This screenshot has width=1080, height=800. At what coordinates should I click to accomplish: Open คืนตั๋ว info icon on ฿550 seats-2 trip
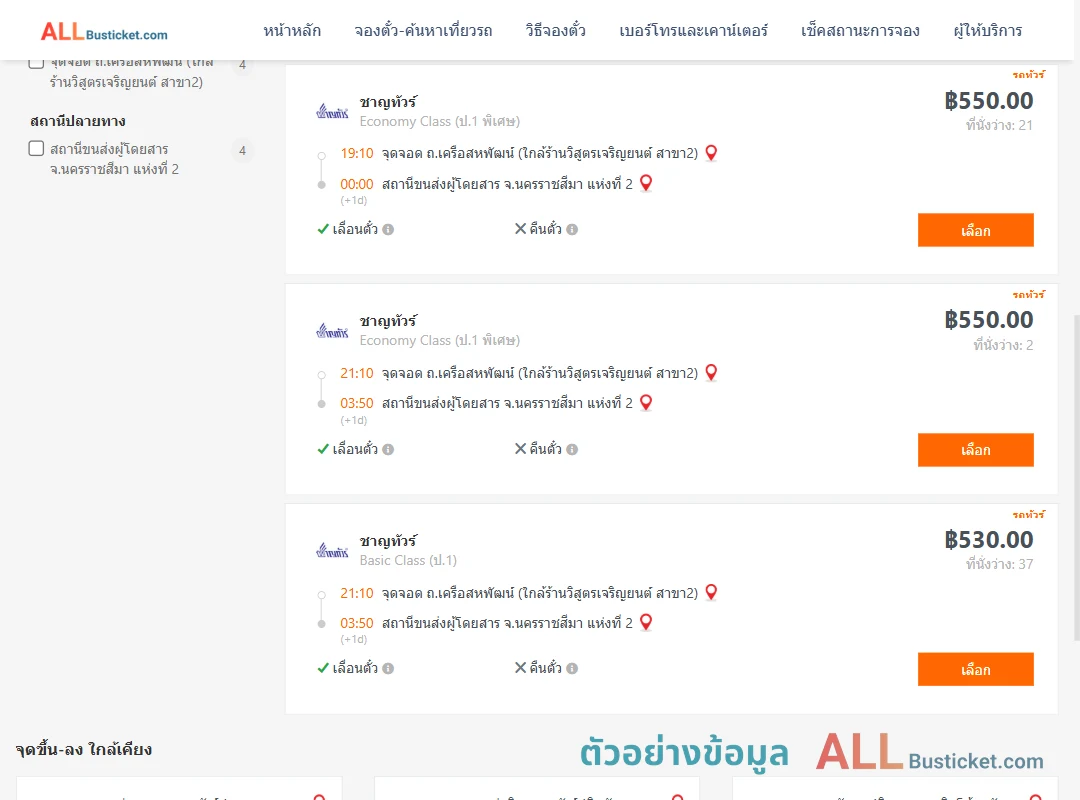(572, 449)
